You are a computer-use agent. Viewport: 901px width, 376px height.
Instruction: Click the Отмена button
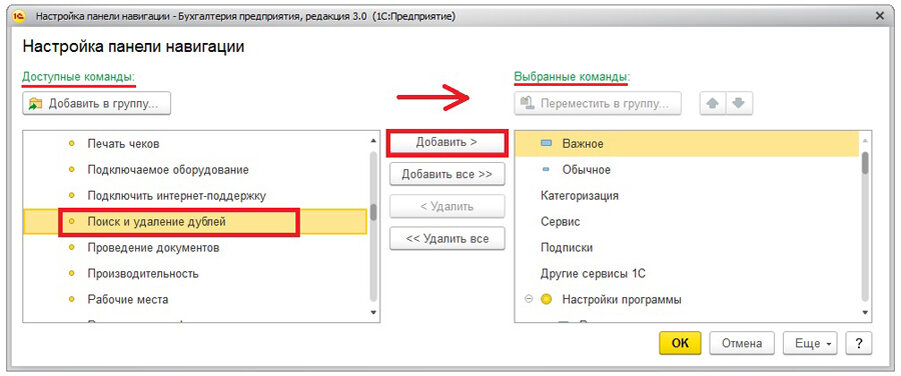tap(742, 343)
